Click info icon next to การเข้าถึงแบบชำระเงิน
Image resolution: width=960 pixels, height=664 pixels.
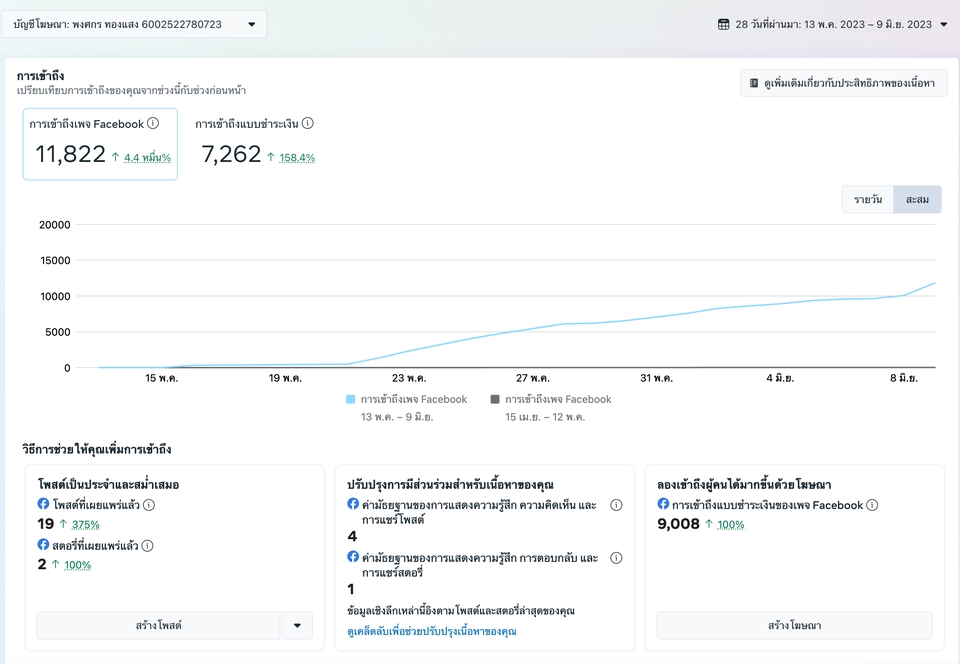point(308,123)
